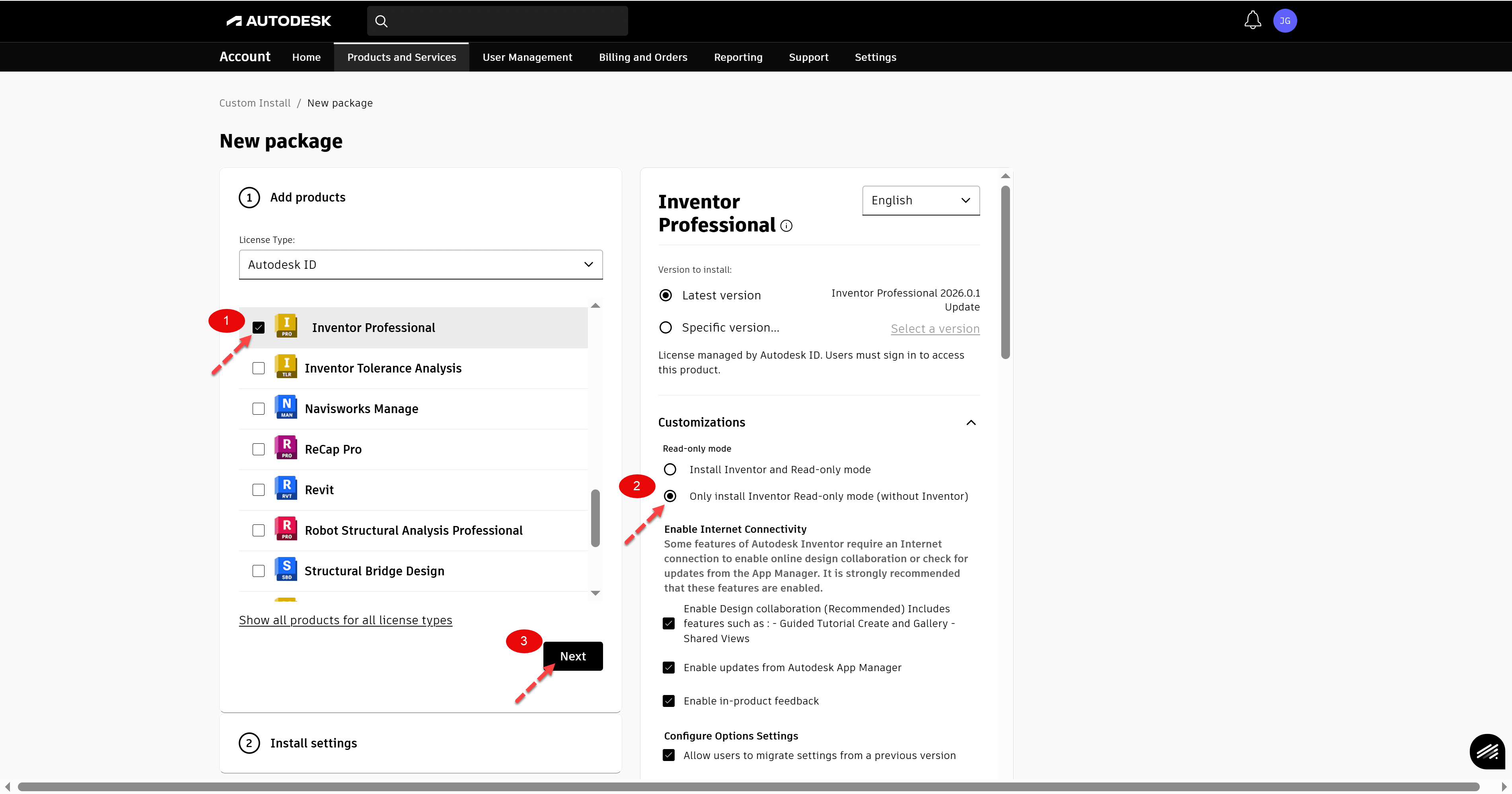
Task: Toggle Enable in-product feedback checkbox
Action: 669,701
